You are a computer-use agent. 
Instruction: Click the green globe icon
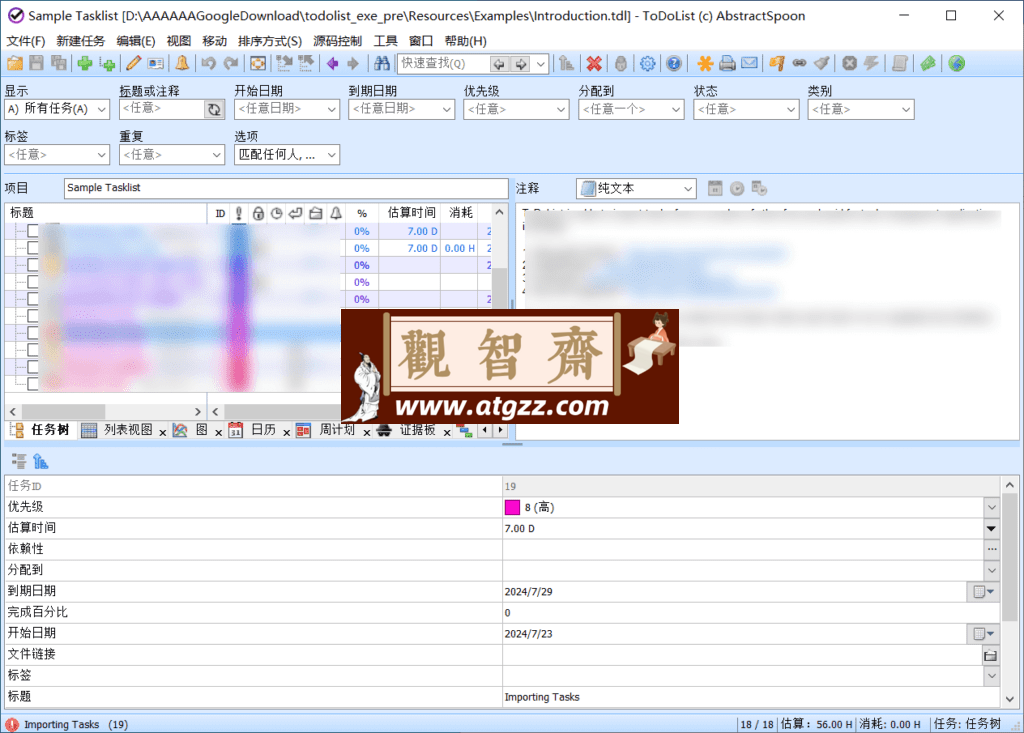(x=957, y=63)
